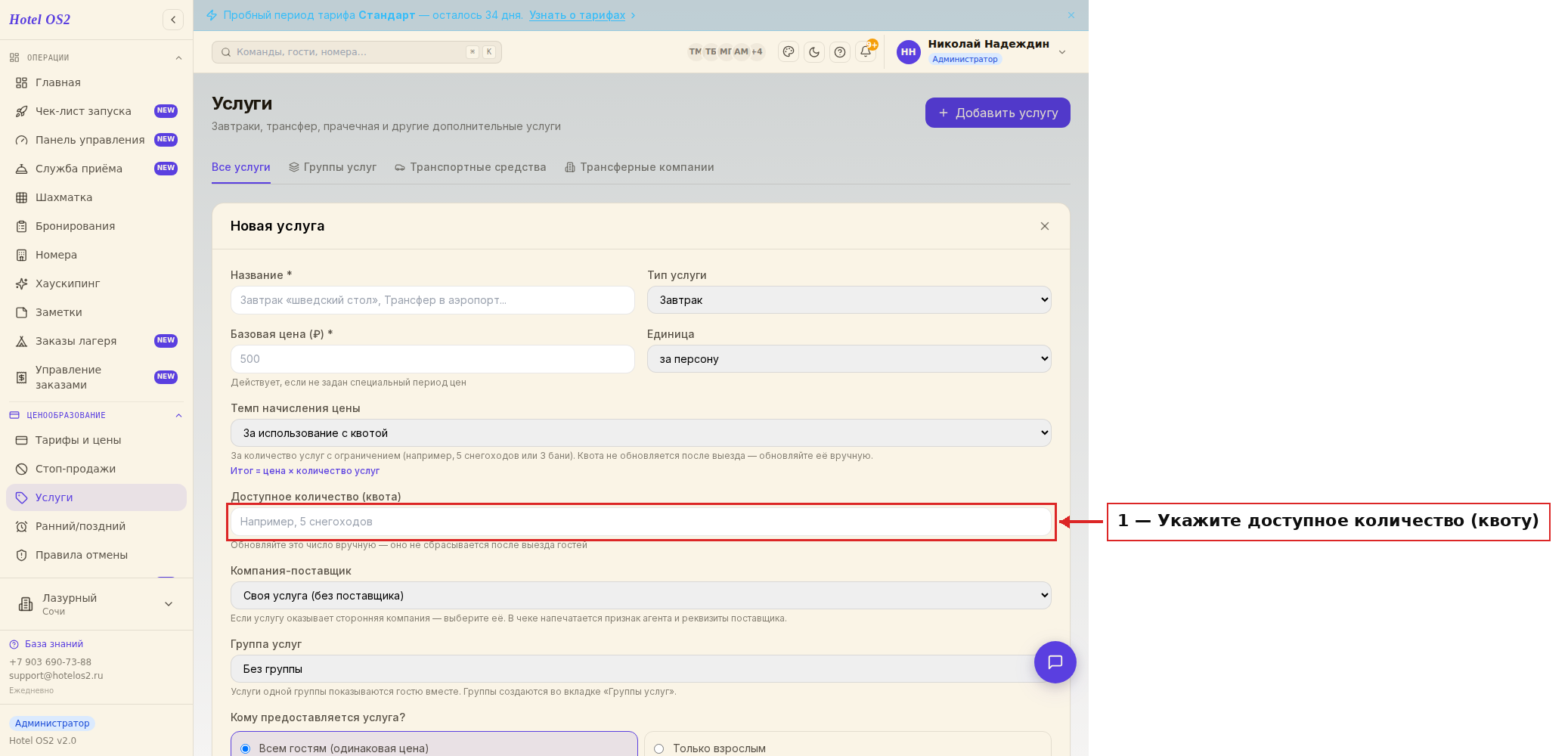Click the Доступное количество quota field
This screenshot has width=1568, height=756.
(x=640, y=522)
